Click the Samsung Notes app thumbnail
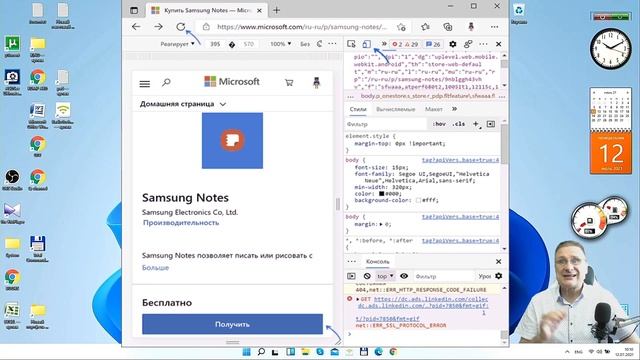640x360 pixels. click(232, 140)
